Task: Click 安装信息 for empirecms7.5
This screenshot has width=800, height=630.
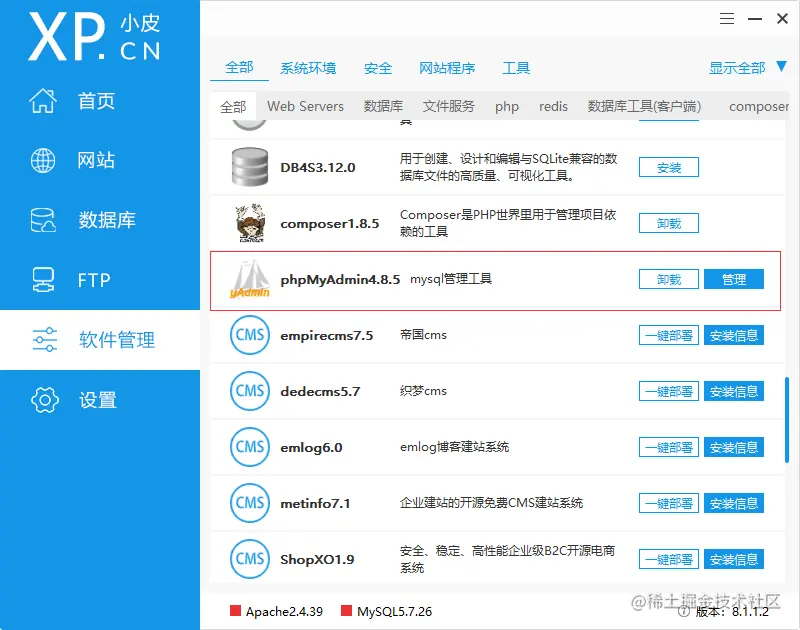Action: point(734,335)
